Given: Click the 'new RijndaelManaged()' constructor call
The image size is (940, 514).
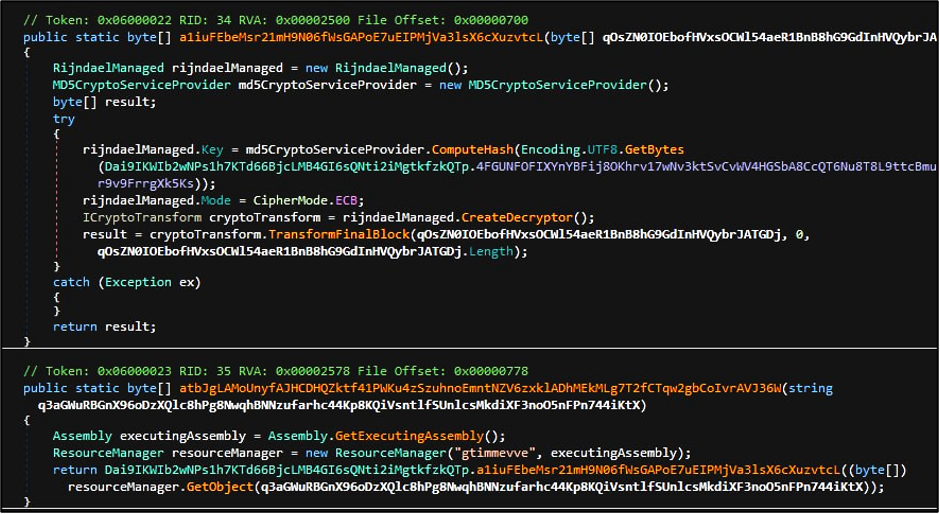Looking at the screenshot, I should 387,68.
